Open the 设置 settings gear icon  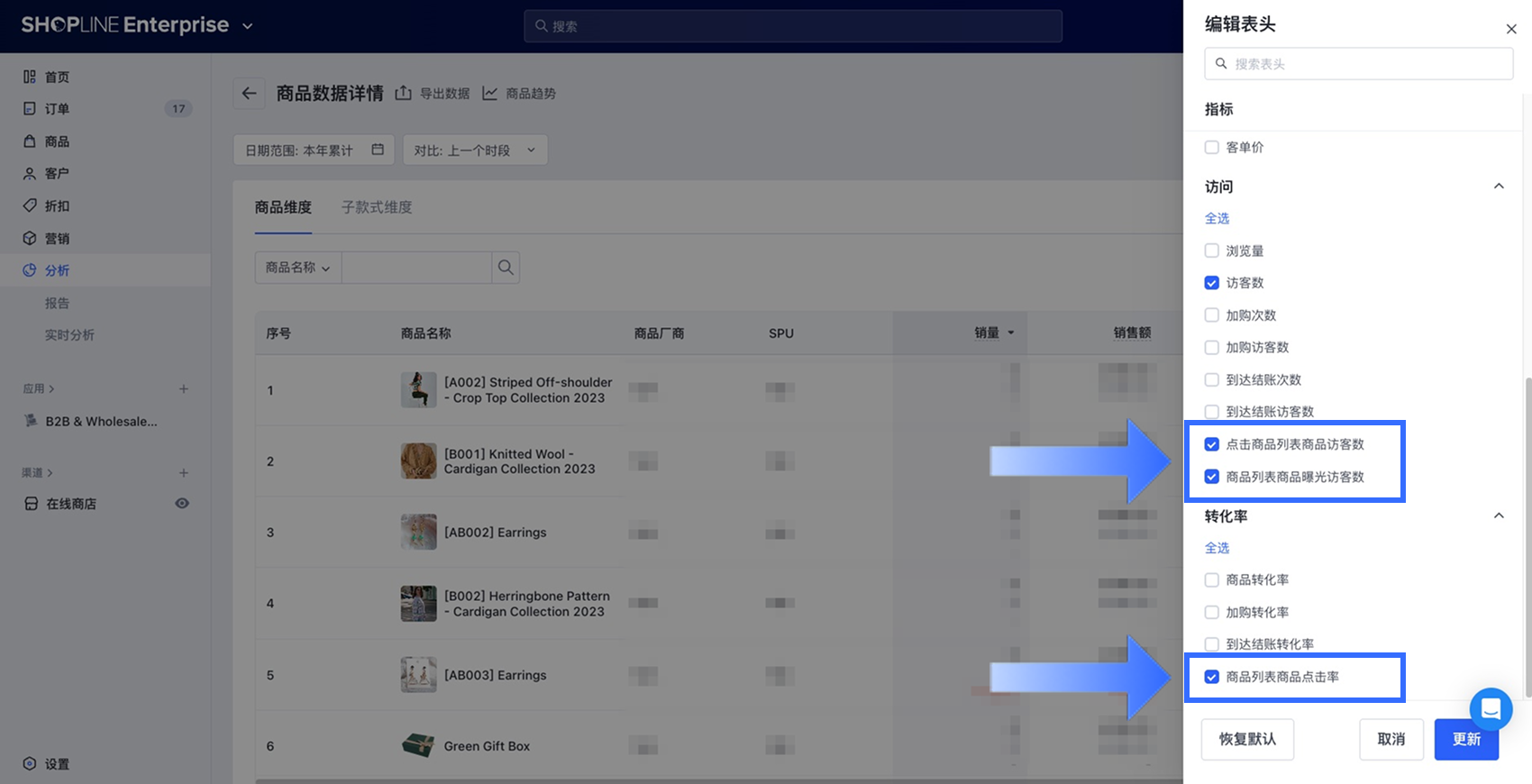30,763
